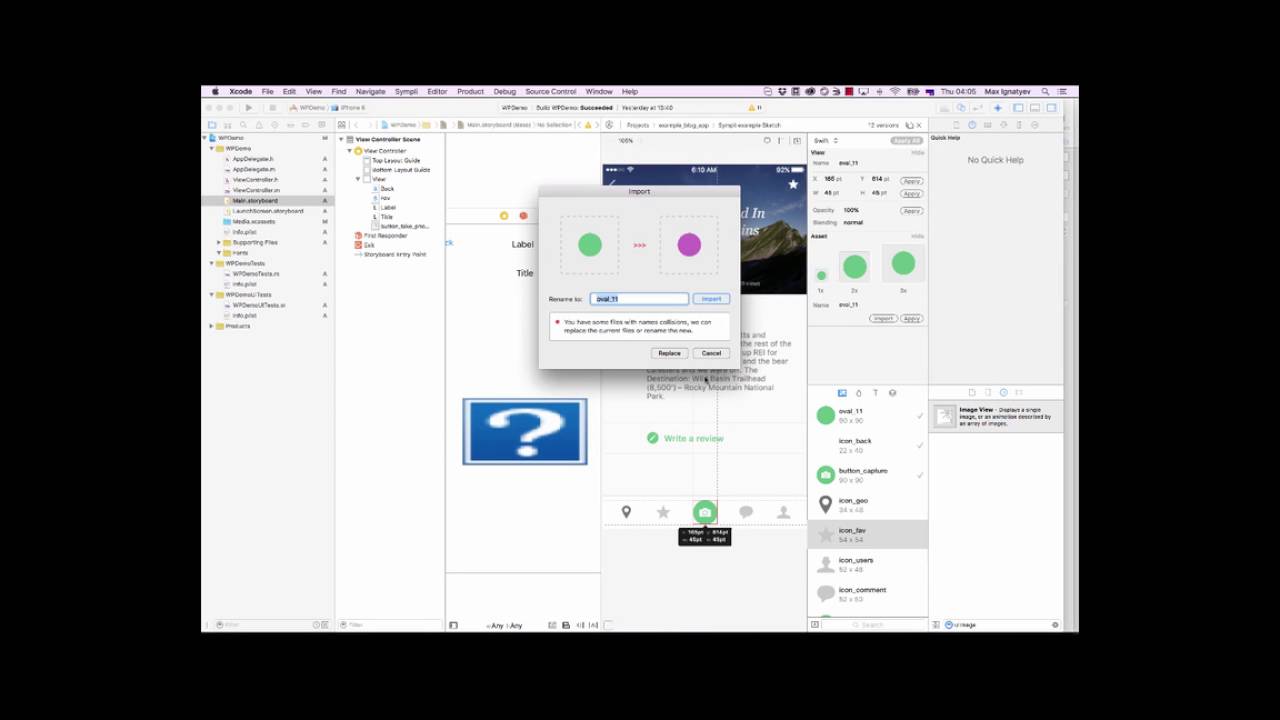The width and height of the screenshot is (1280, 720).
Task: Collapse the View item in document outline
Action: pos(357,179)
